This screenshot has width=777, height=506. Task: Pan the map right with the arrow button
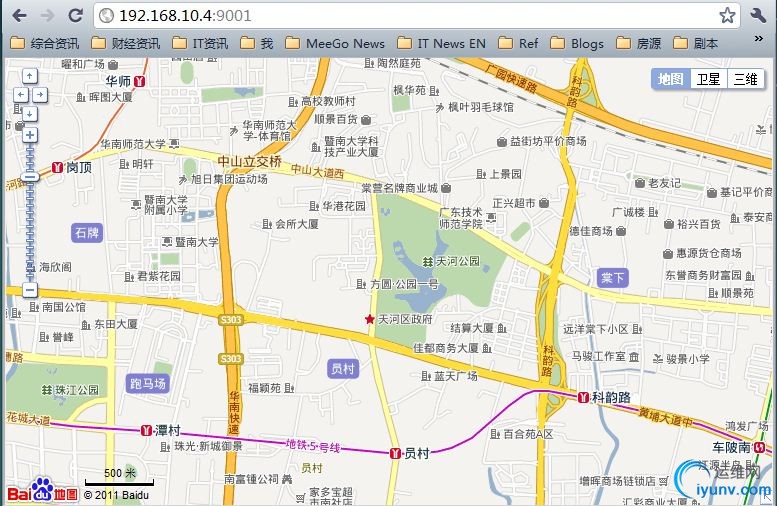pos(40,95)
